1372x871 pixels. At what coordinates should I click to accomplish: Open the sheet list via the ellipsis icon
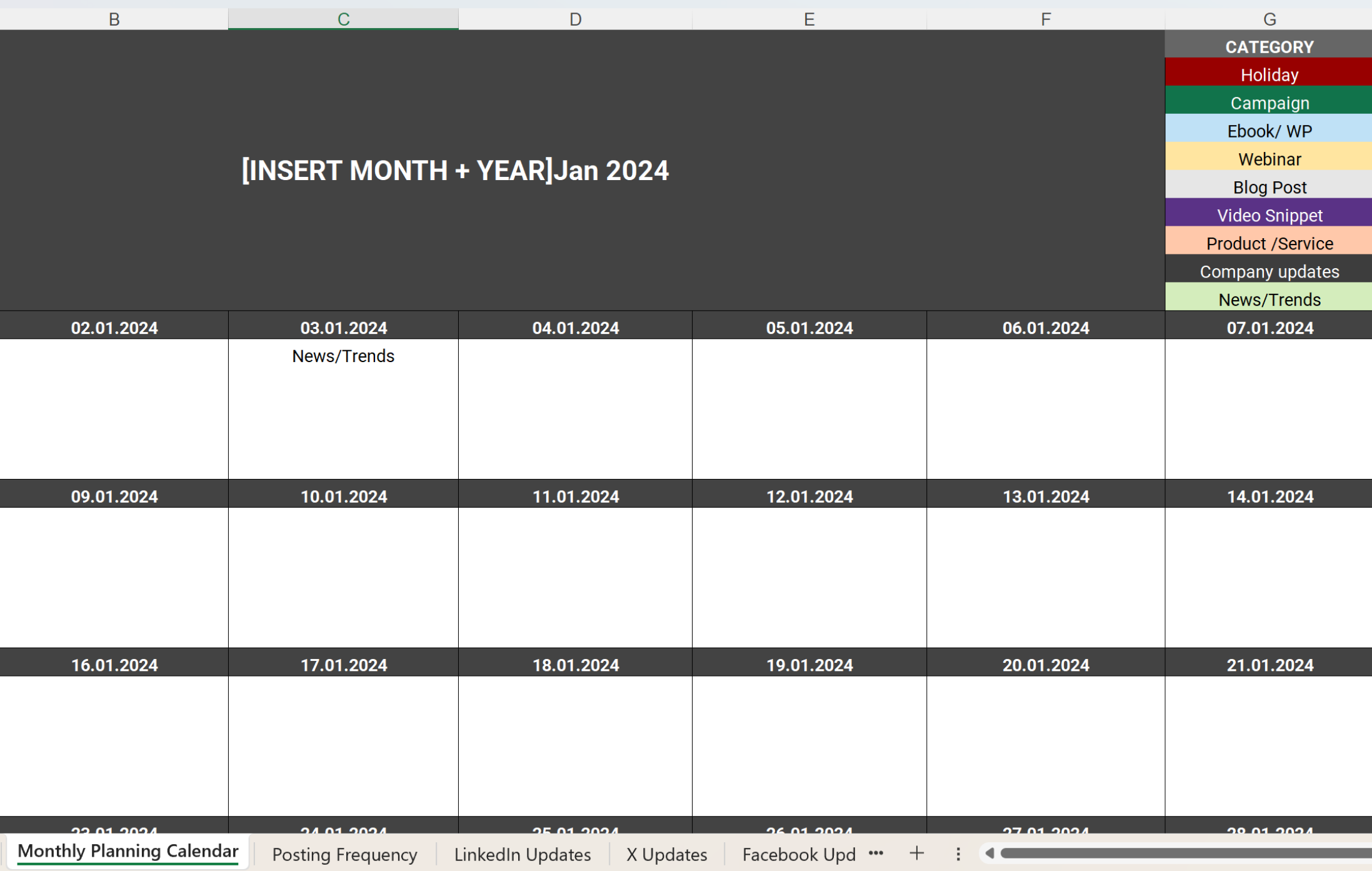click(x=875, y=853)
